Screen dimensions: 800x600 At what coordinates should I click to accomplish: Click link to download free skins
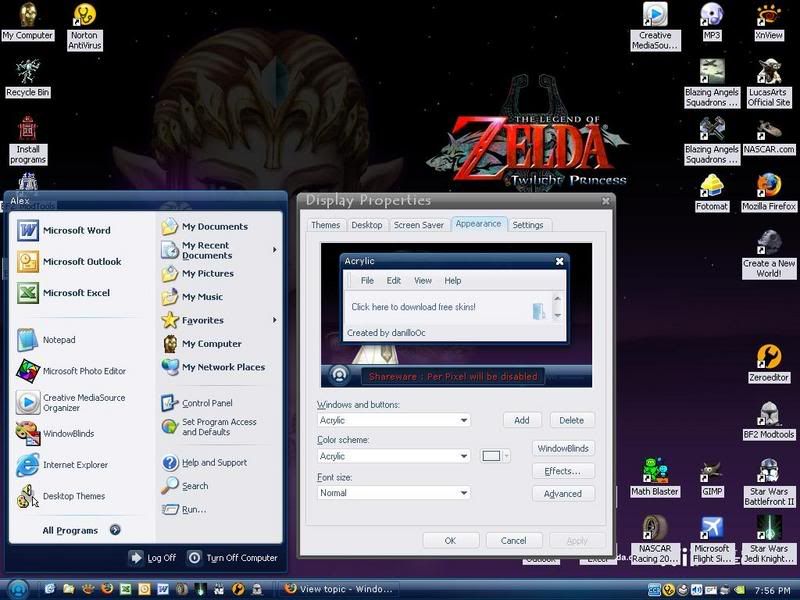(413, 307)
